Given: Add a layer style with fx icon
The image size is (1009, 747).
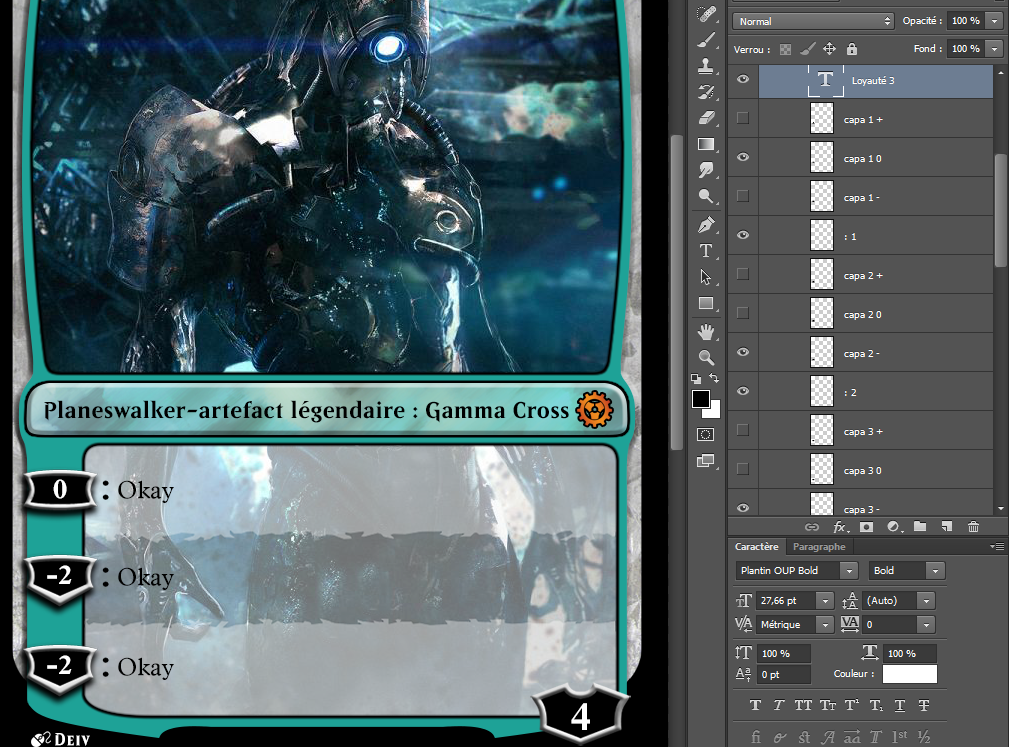Looking at the screenshot, I should pyautogui.click(x=840, y=527).
